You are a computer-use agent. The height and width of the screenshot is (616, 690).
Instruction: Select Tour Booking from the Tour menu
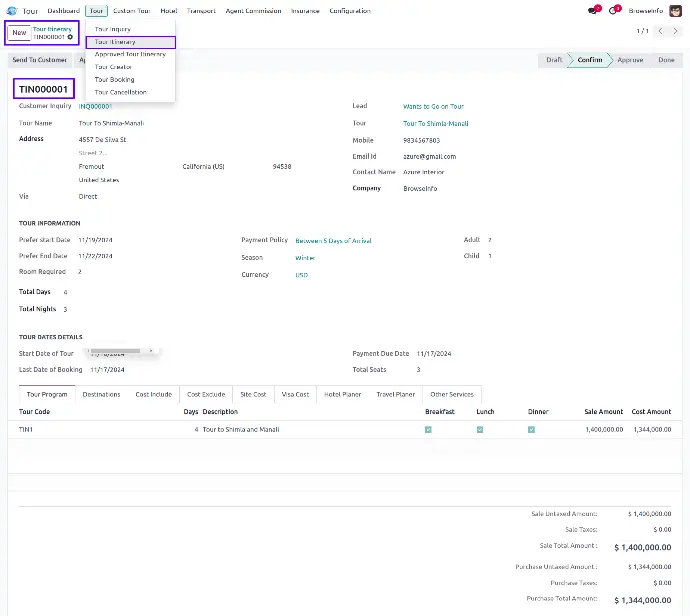pyautogui.click(x=114, y=79)
